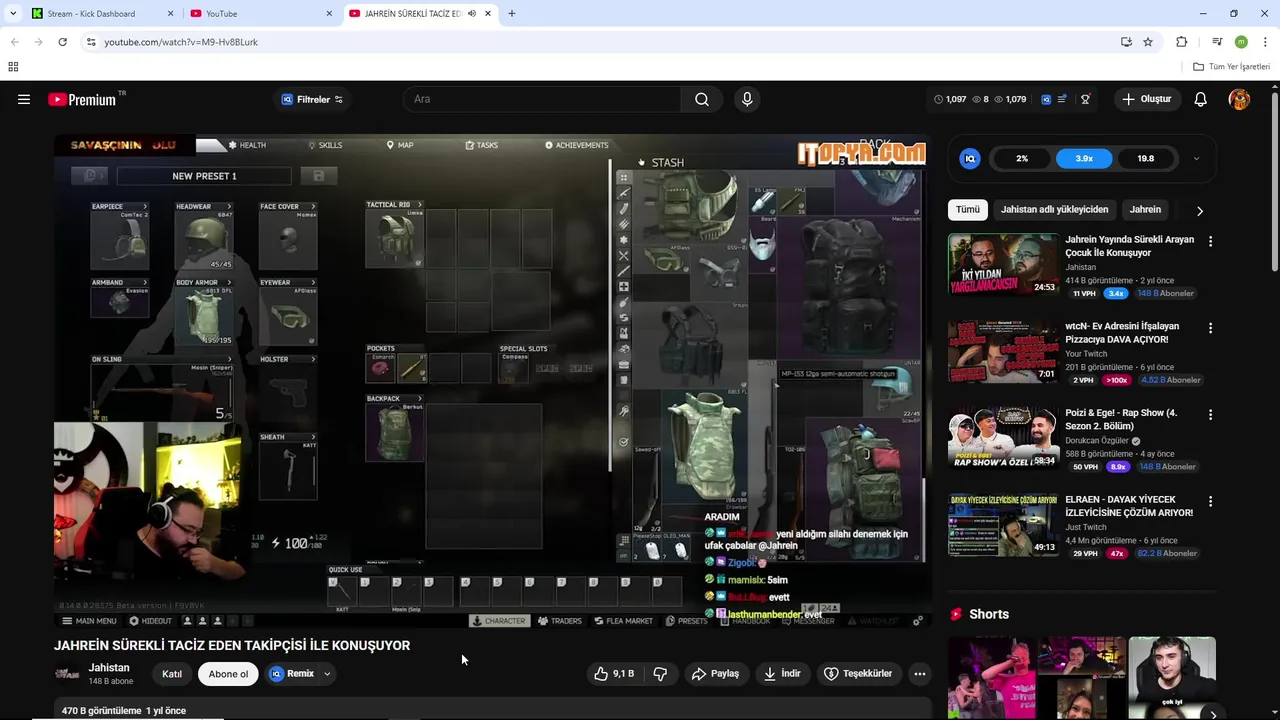Image resolution: width=1280 pixels, height=720 pixels.
Task: Bookmark this page with the star icon
Action: pyautogui.click(x=1148, y=42)
